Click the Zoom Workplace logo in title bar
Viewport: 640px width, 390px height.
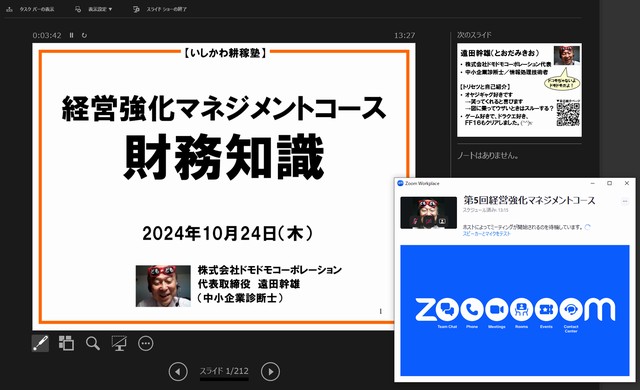tap(400, 183)
